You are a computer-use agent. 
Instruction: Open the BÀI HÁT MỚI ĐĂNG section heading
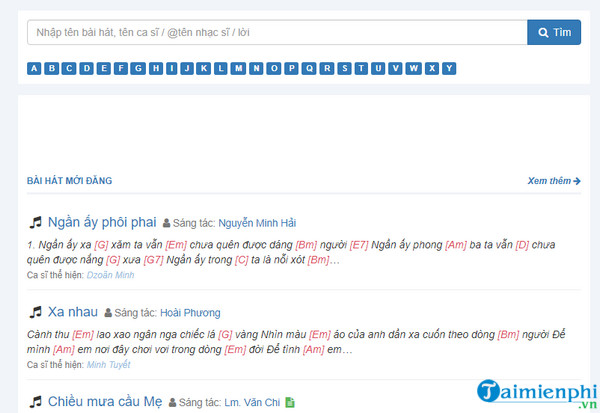pos(69,181)
